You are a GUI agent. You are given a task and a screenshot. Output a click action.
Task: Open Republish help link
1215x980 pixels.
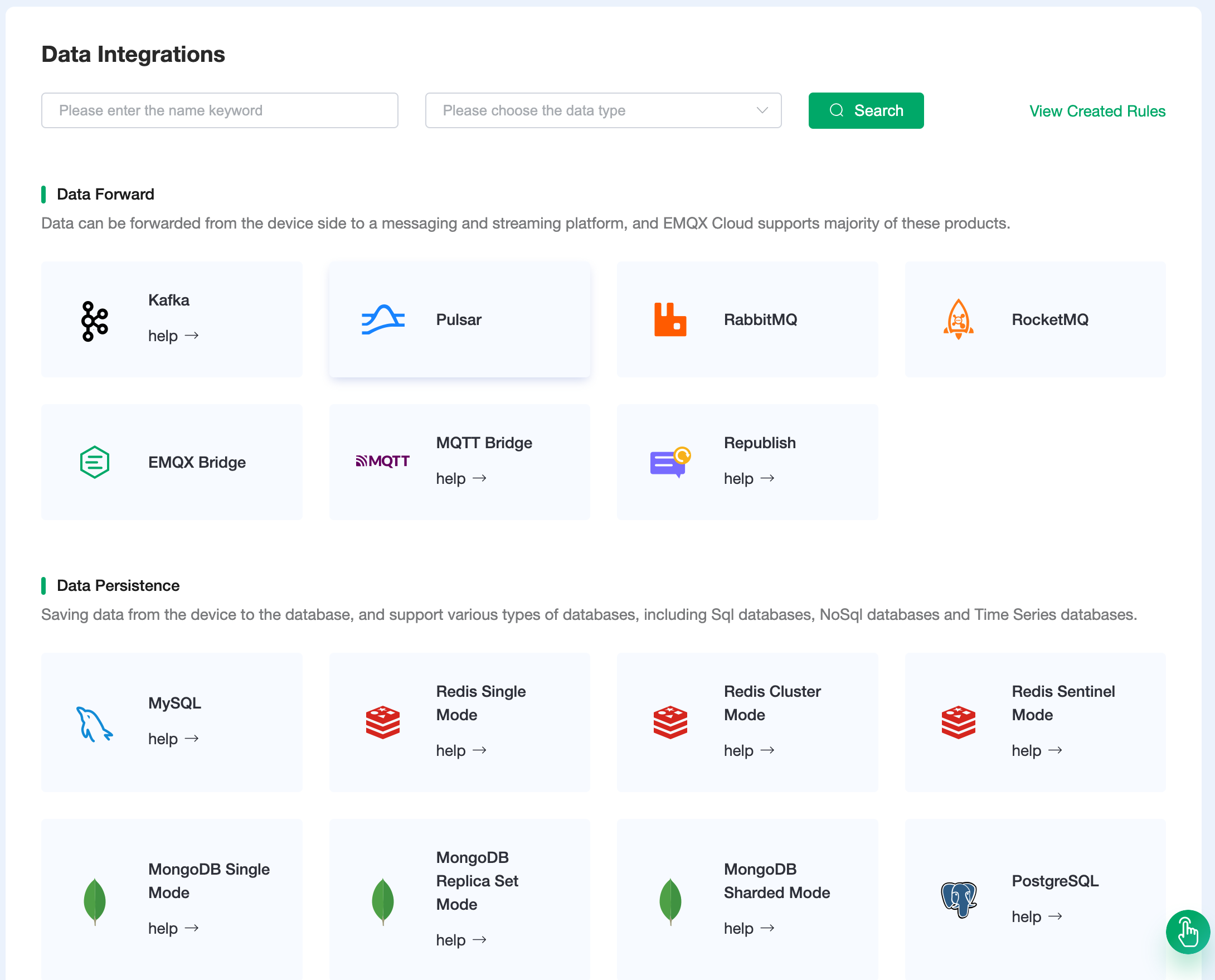coord(749,479)
